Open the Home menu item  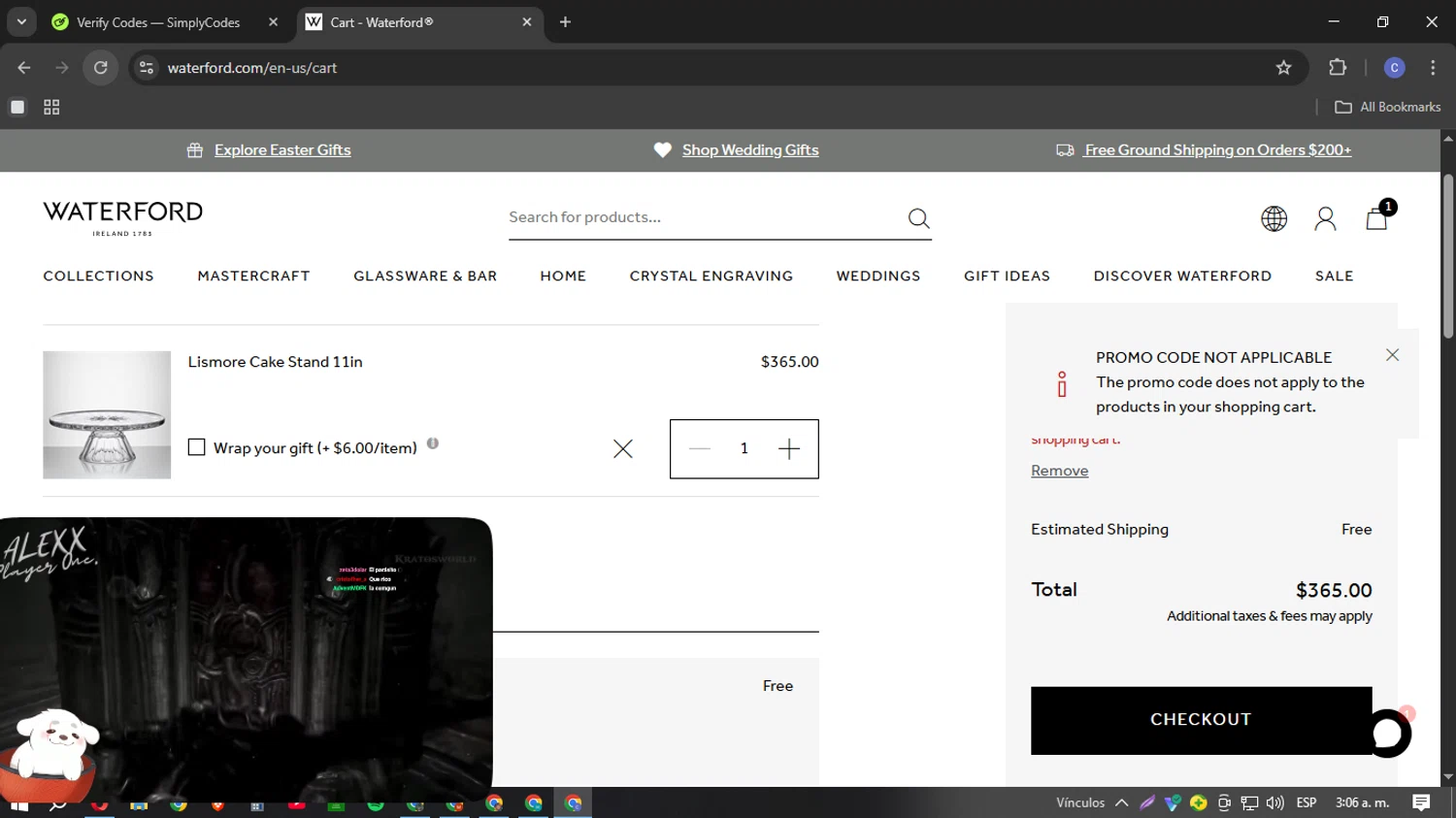[x=563, y=276]
